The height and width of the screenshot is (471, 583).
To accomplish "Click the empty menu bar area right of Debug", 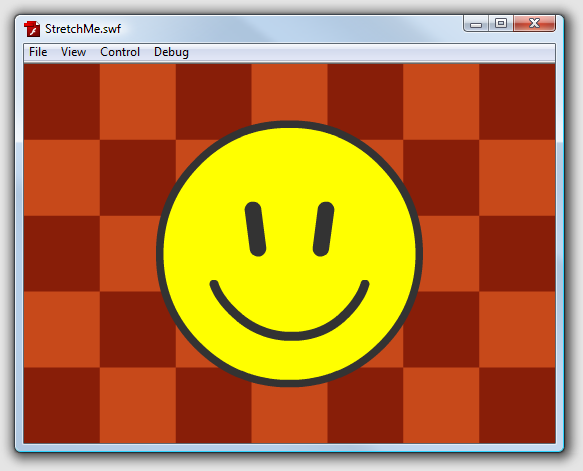I will point(372,52).
